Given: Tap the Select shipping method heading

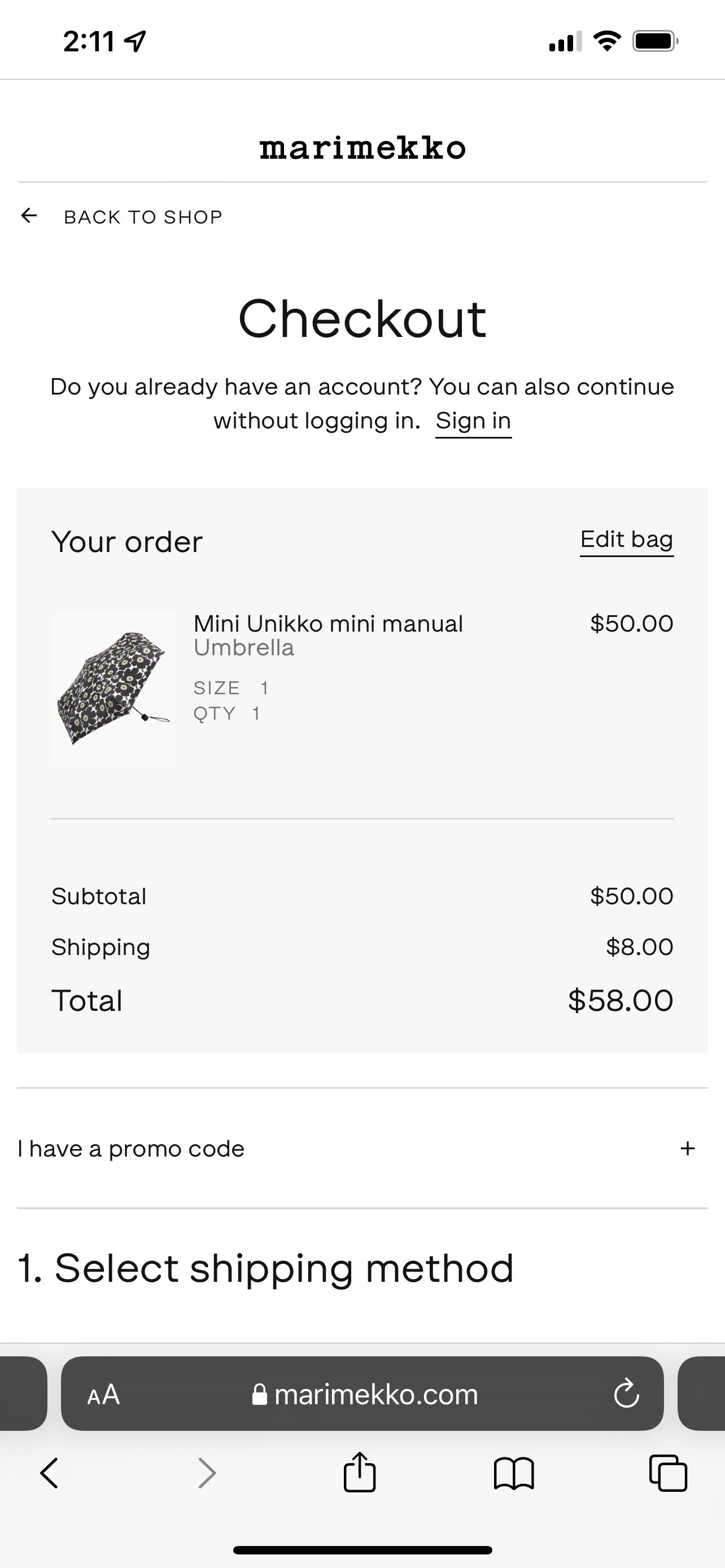Looking at the screenshot, I should (x=266, y=1269).
